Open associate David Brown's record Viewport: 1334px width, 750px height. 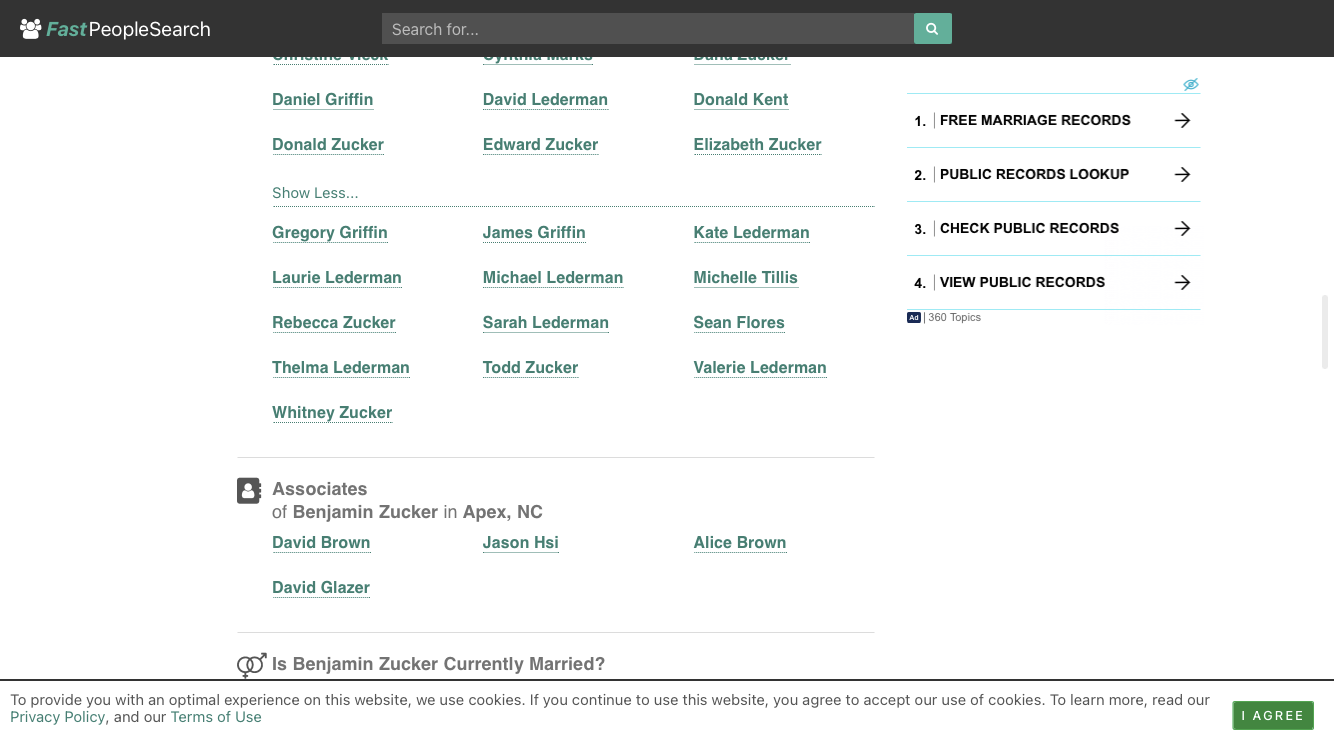(x=321, y=542)
